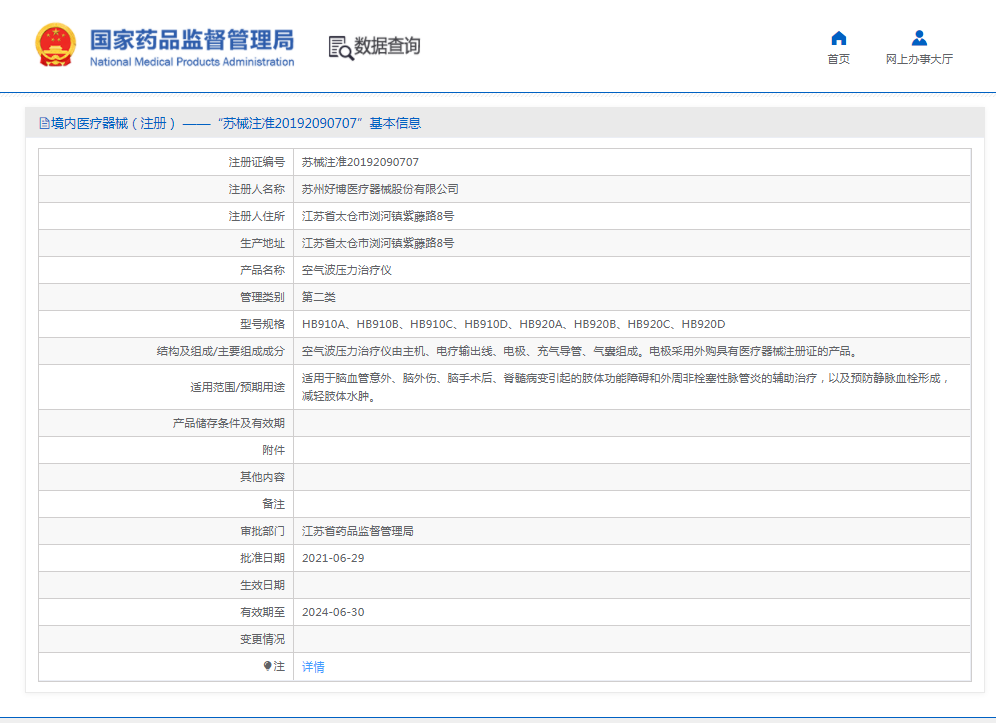Click the 变更情况 label
Screen dimensions: 996x723
pos(262,639)
